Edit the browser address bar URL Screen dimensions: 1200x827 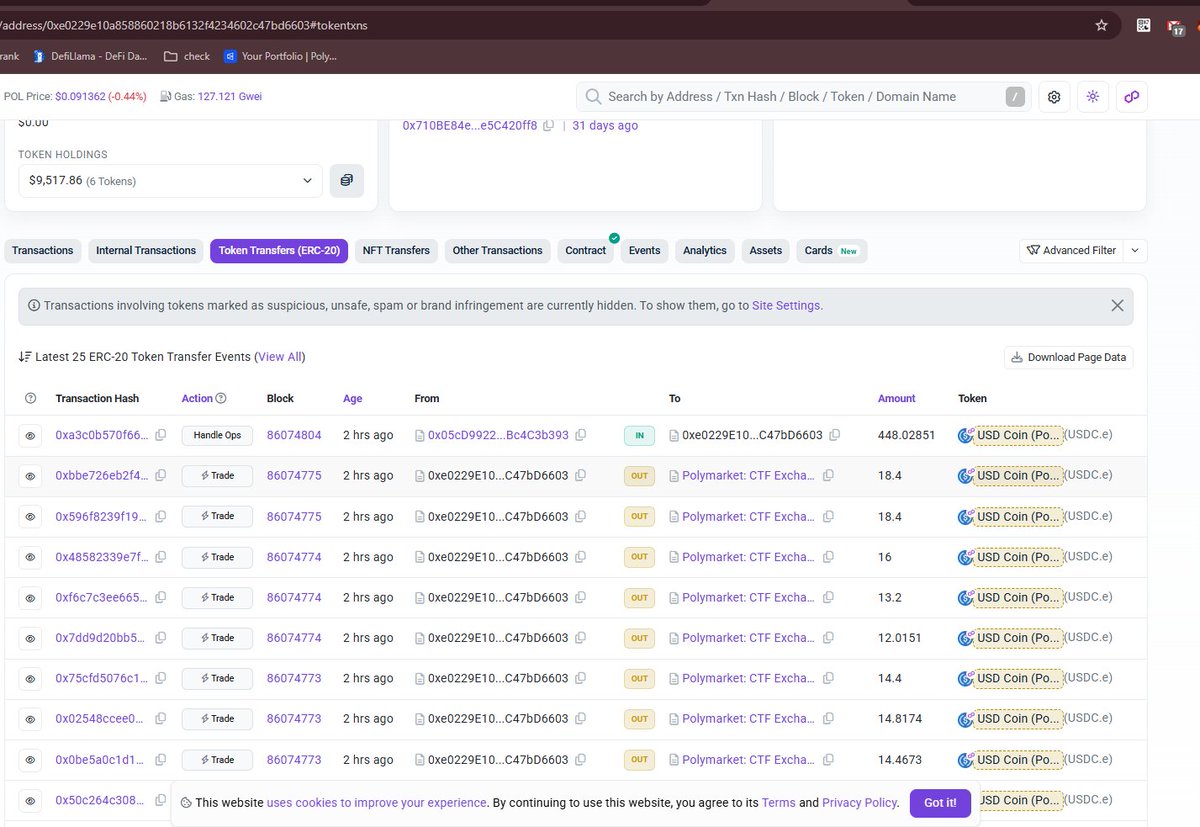pos(540,25)
